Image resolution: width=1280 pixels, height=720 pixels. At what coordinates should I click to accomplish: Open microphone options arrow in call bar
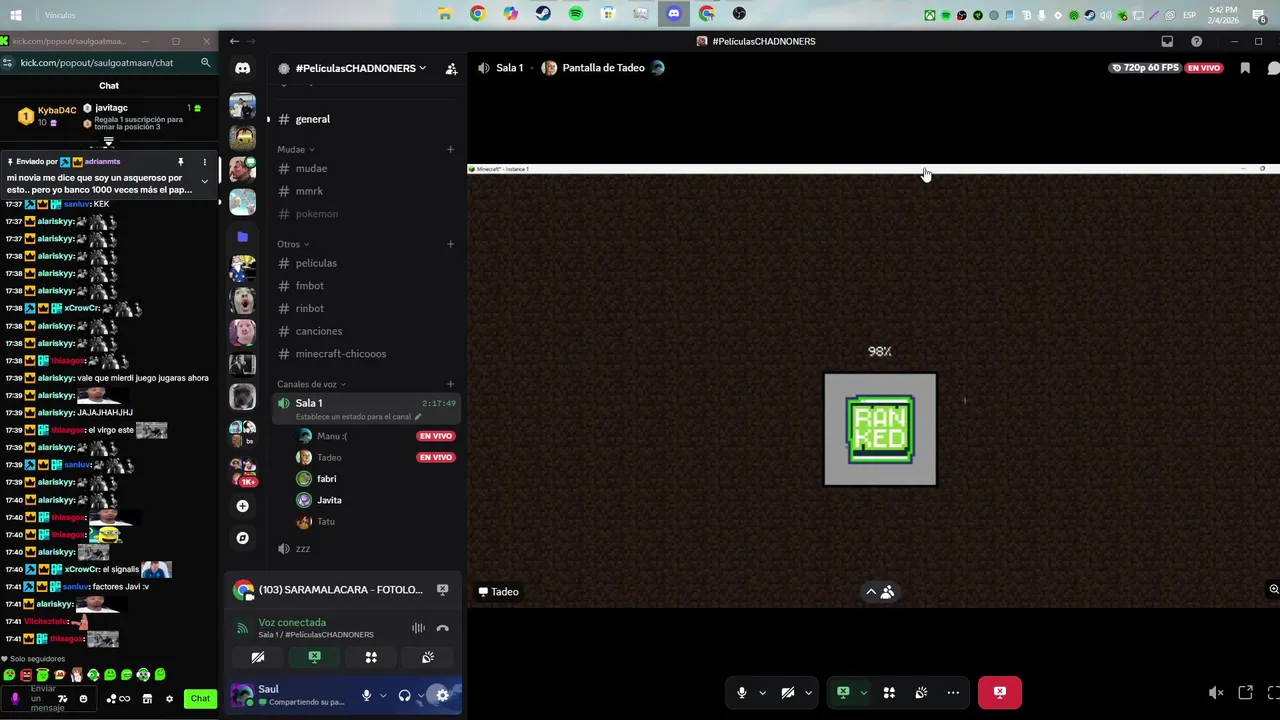tap(762, 692)
